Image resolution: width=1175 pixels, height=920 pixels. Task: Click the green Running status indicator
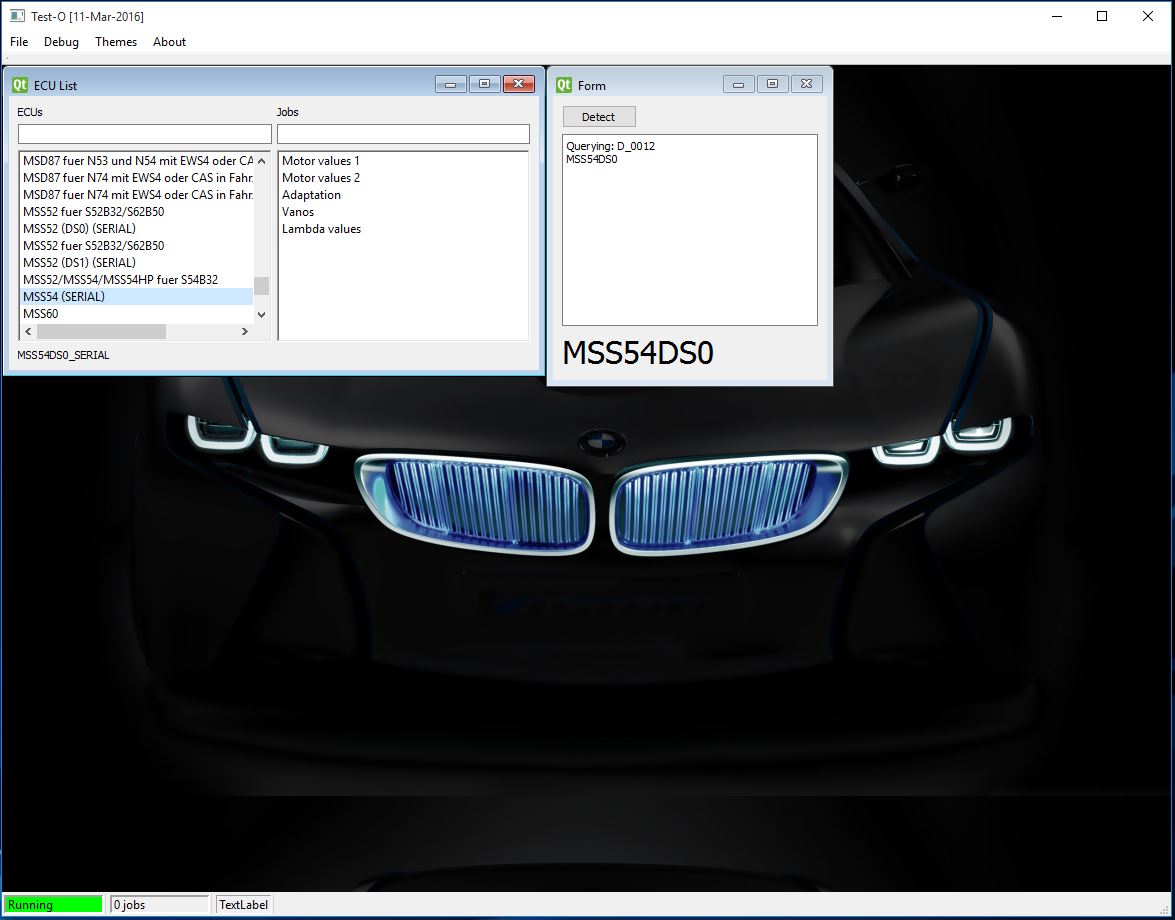(53, 905)
